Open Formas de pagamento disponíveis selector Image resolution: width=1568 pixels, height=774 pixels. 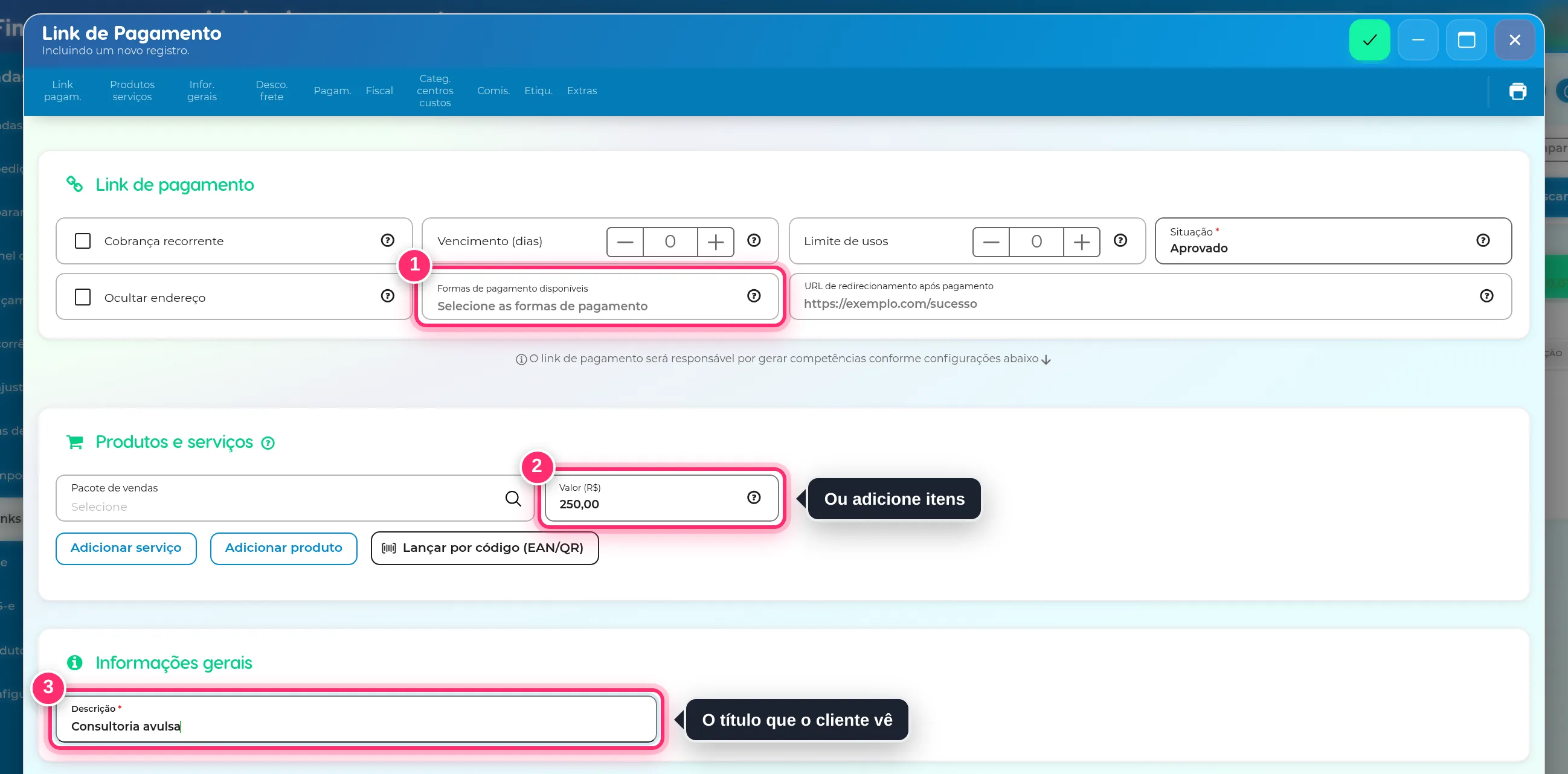(600, 297)
